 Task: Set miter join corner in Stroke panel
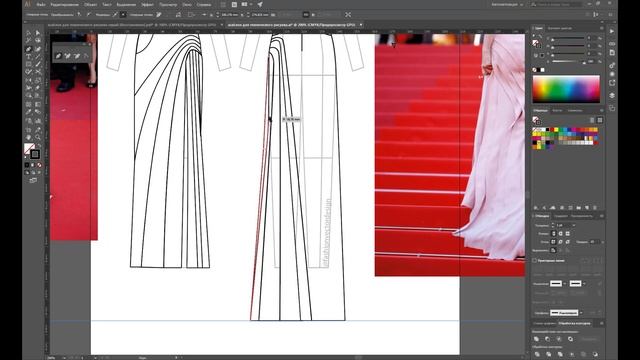coord(553,242)
